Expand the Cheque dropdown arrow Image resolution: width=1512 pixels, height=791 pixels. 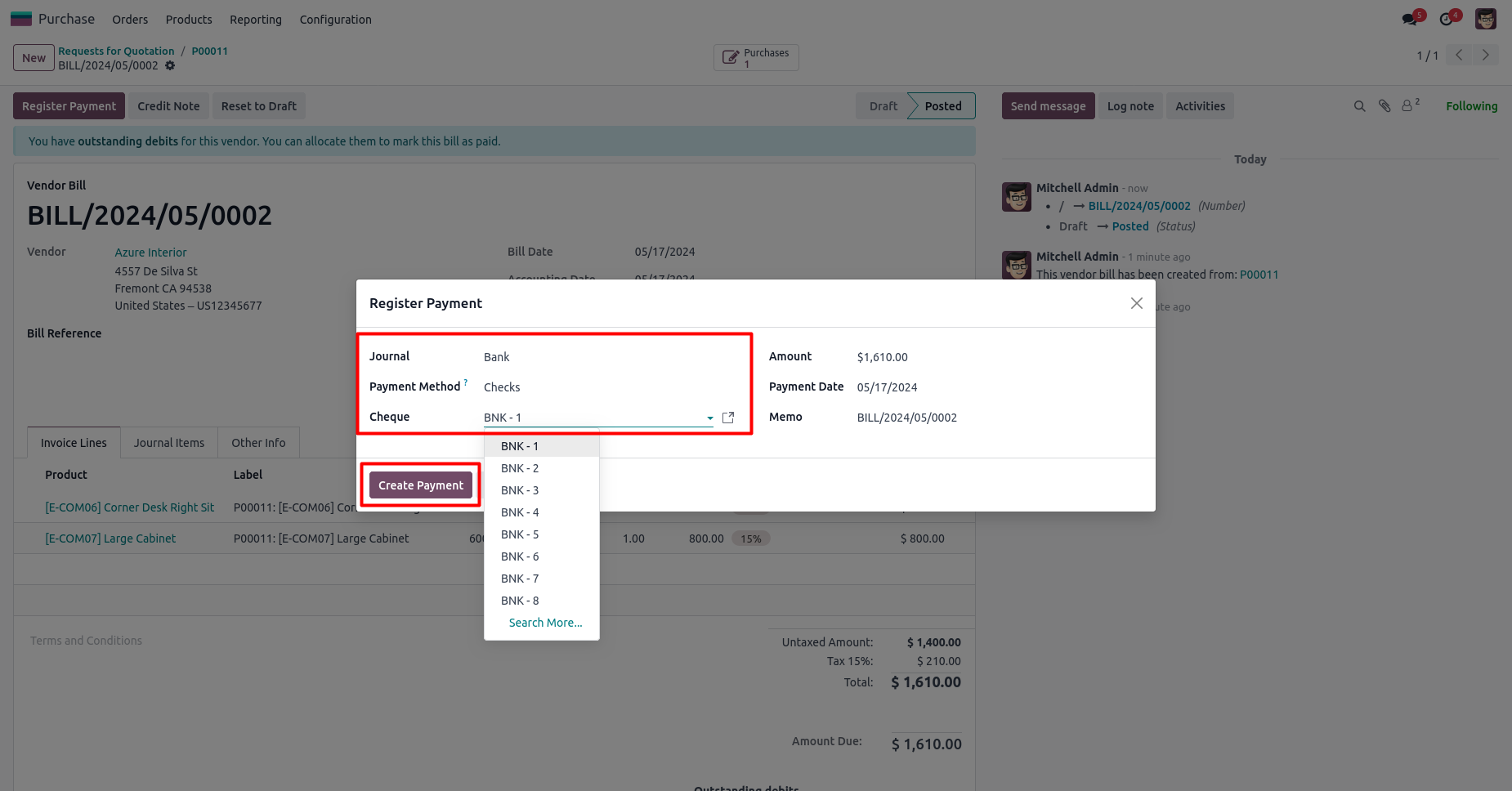(x=709, y=418)
